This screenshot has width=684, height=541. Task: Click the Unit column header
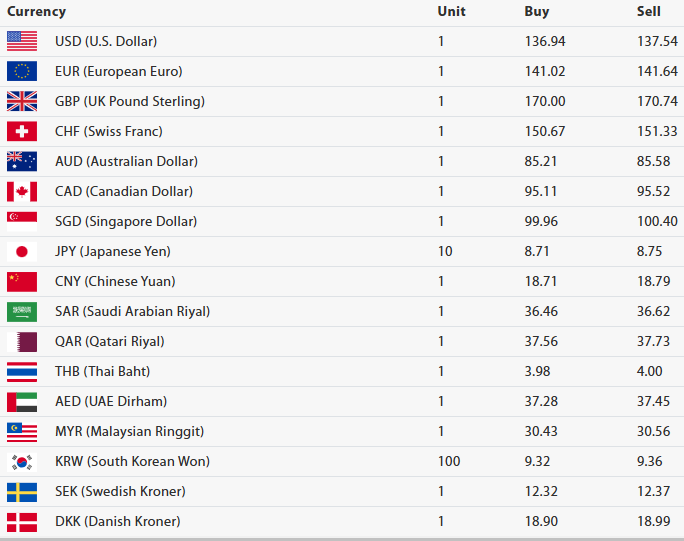[x=451, y=12]
